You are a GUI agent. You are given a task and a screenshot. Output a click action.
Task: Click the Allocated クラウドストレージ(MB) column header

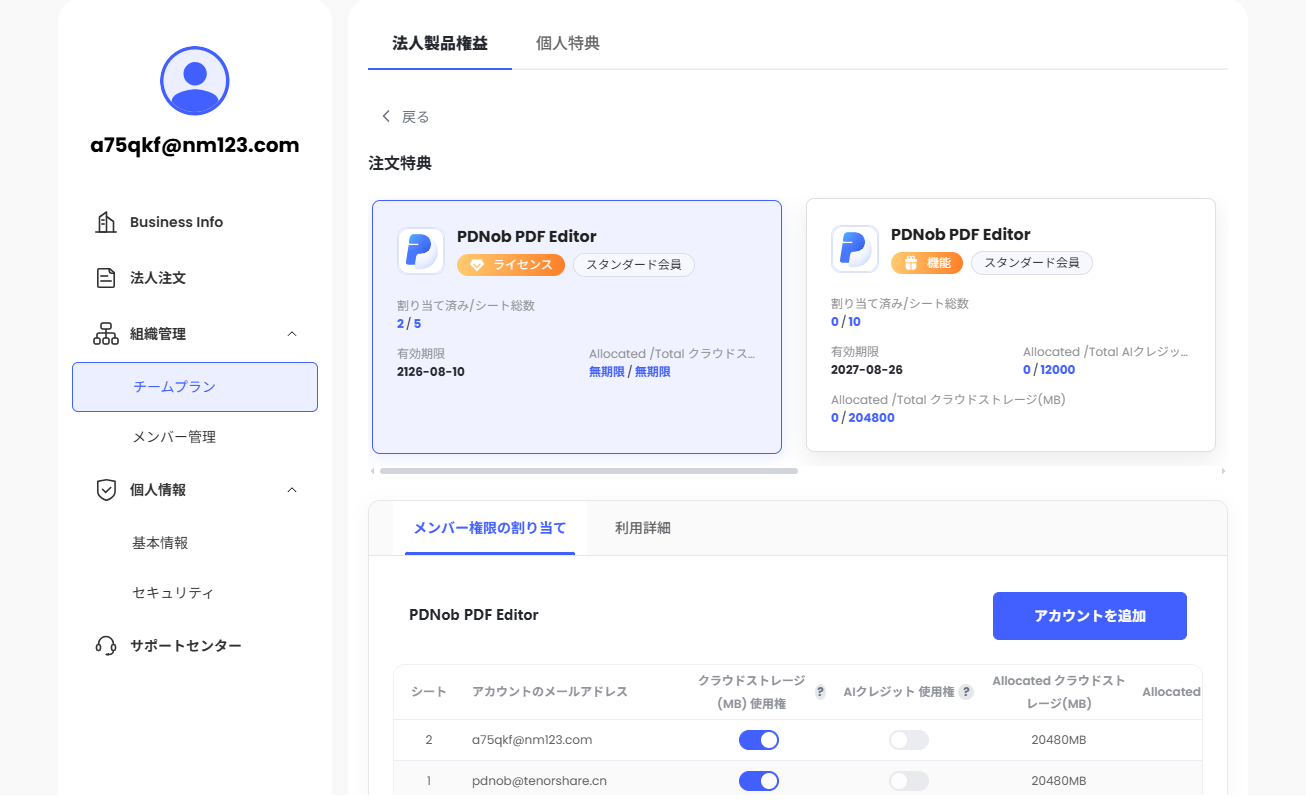click(1058, 692)
